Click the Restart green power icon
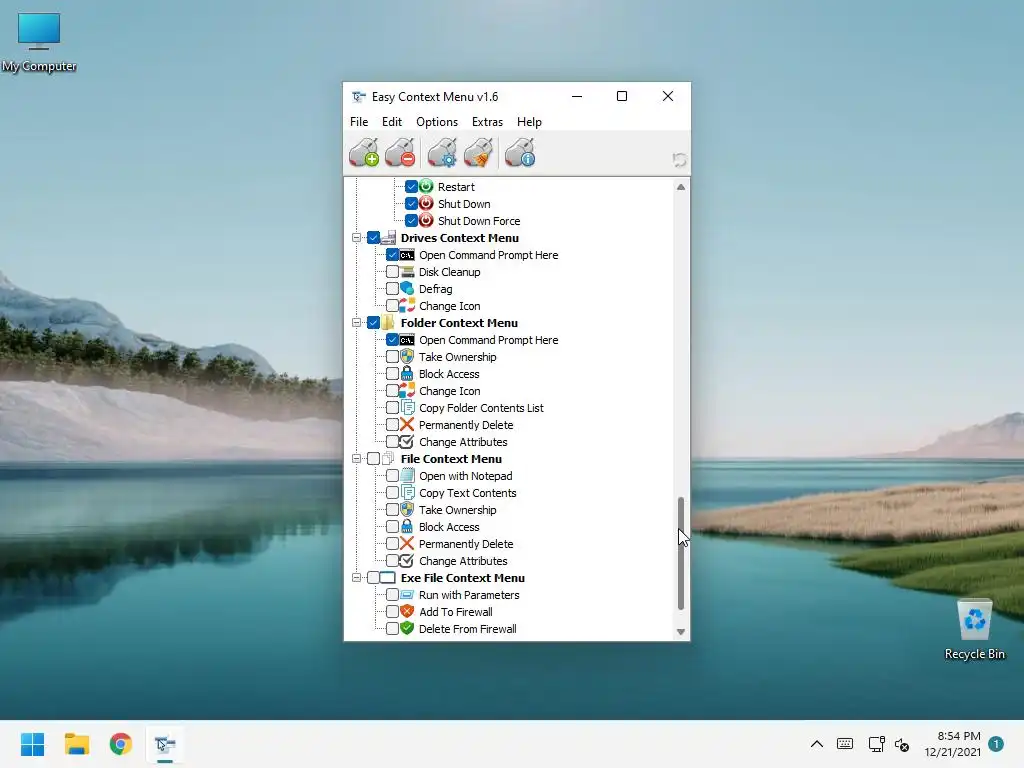Screen dimensions: 1024x768 point(426,186)
